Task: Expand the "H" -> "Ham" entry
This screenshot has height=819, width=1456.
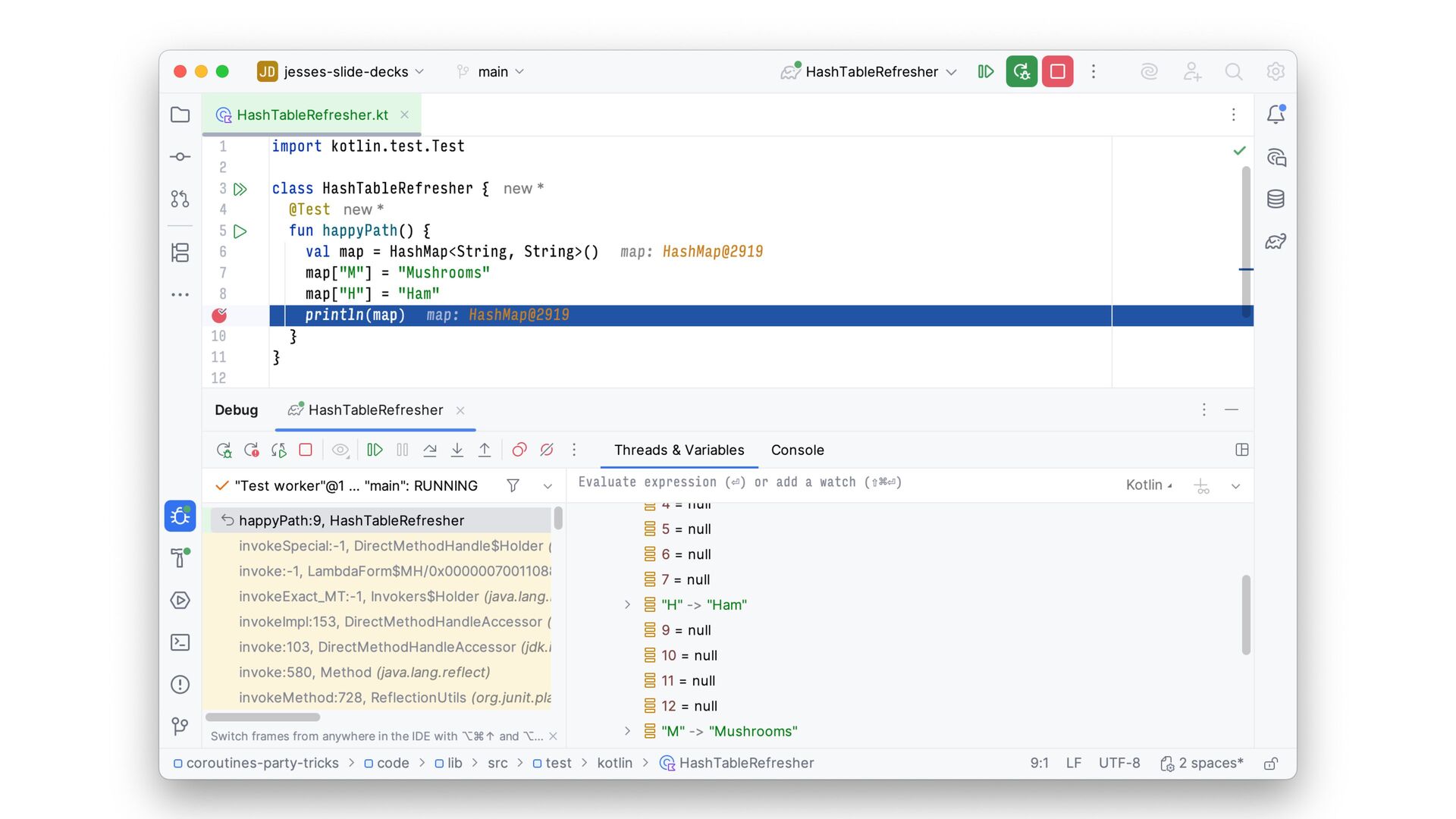Action: coord(627,604)
